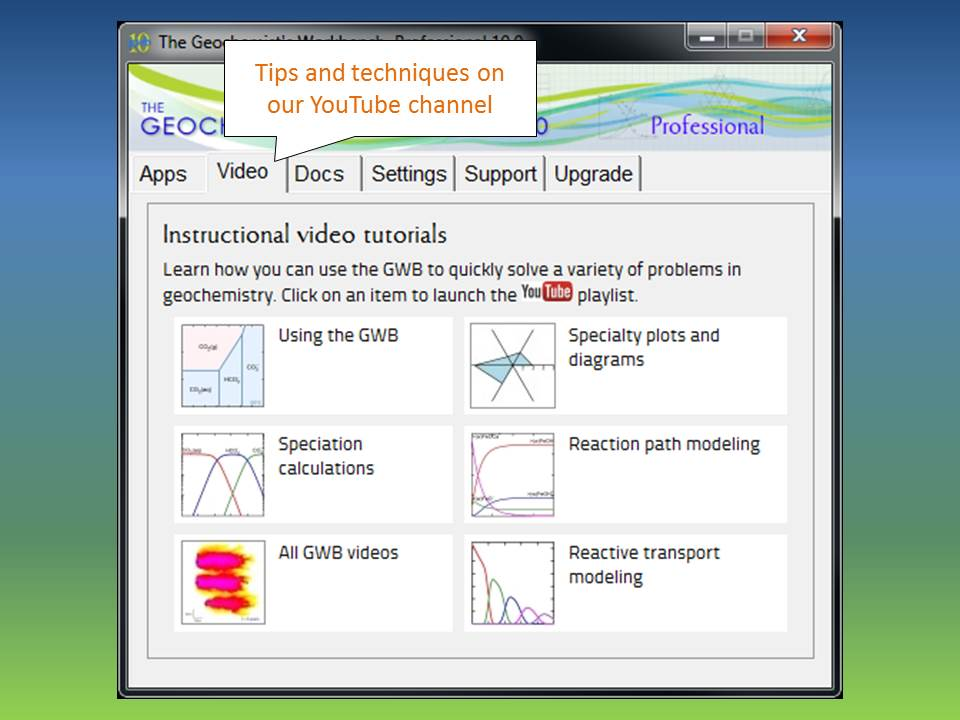Click the Instructional video tutorials heading
The height and width of the screenshot is (720, 960).
pyautogui.click(x=304, y=234)
